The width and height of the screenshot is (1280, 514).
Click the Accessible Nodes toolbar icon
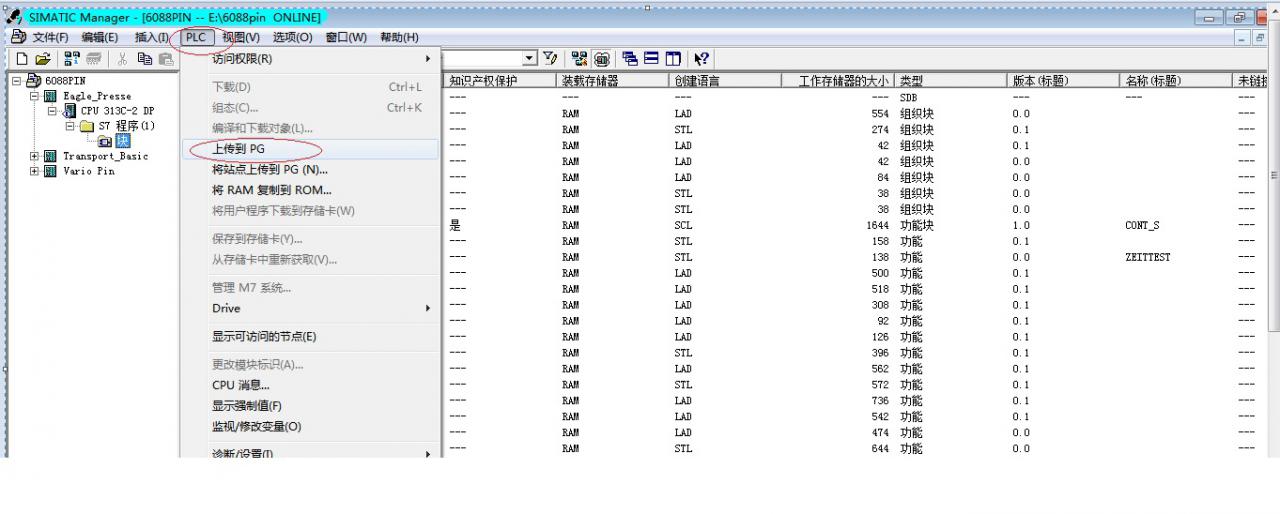72,59
